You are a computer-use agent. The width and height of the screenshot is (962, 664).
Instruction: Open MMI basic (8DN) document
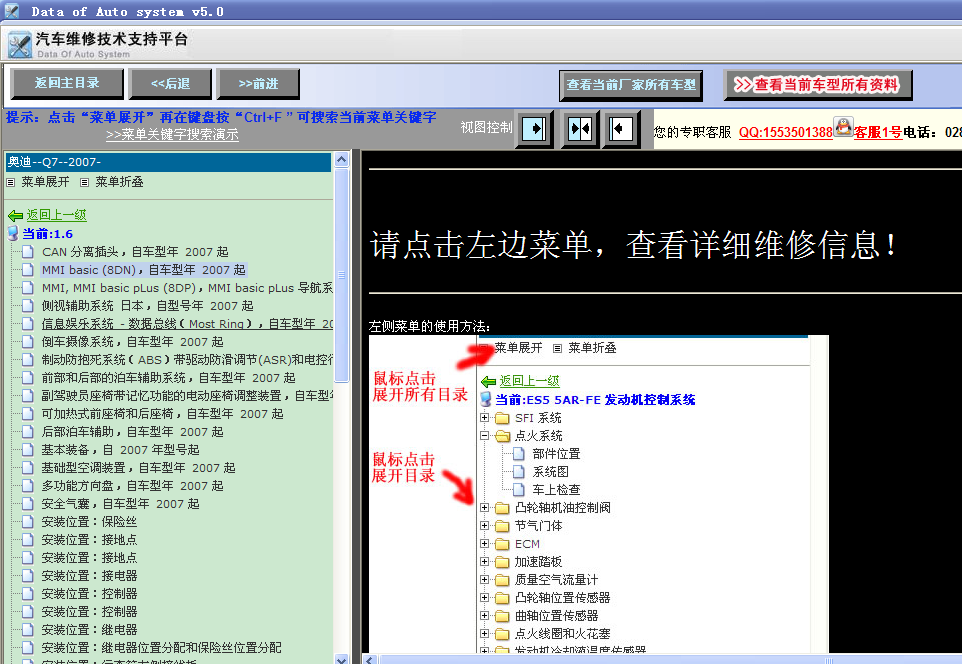[x=144, y=269]
